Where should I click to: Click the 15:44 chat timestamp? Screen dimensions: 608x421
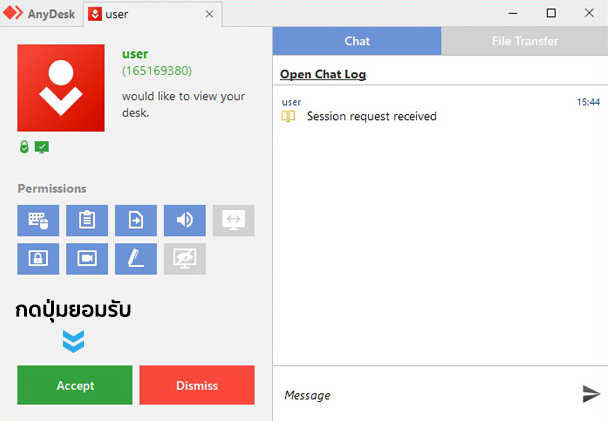(588, 102)
